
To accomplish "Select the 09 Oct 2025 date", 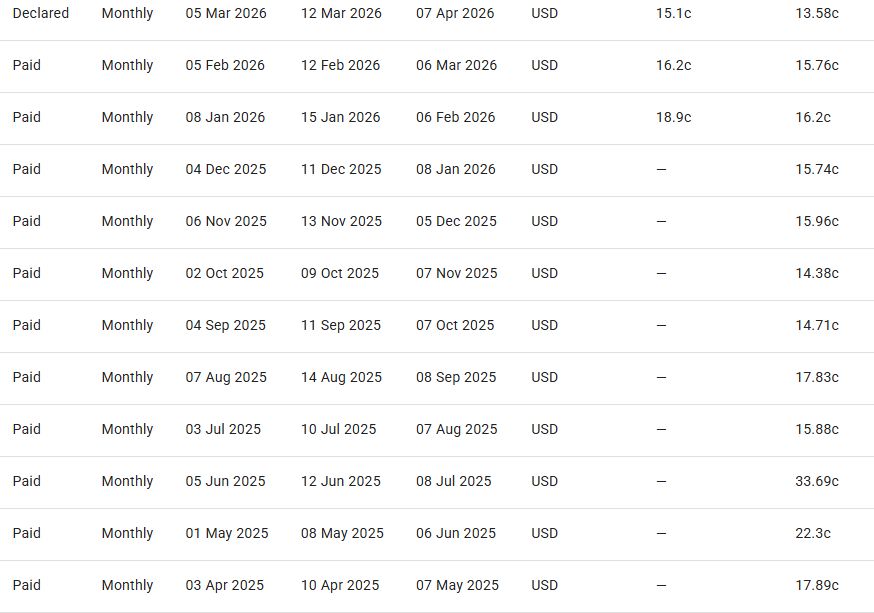I will (340, 274).
